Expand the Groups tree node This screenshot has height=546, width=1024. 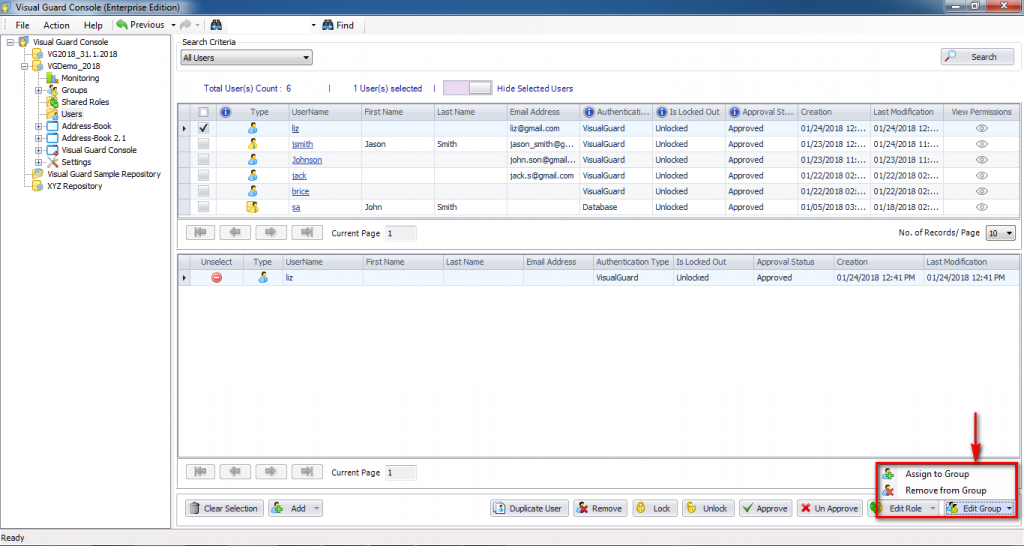(x=38, y=90)
